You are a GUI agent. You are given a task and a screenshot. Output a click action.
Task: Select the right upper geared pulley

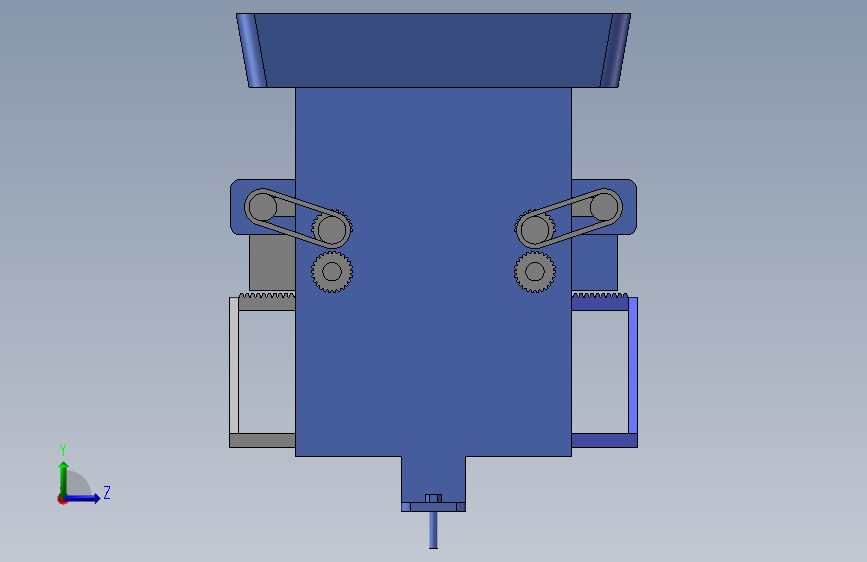(x=535, y=229)
